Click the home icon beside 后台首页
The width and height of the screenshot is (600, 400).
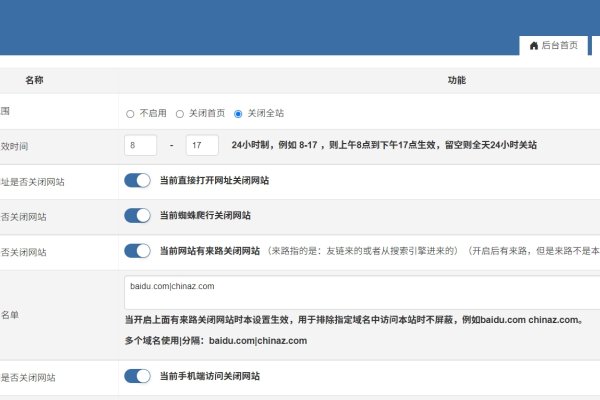click(534, 46)
